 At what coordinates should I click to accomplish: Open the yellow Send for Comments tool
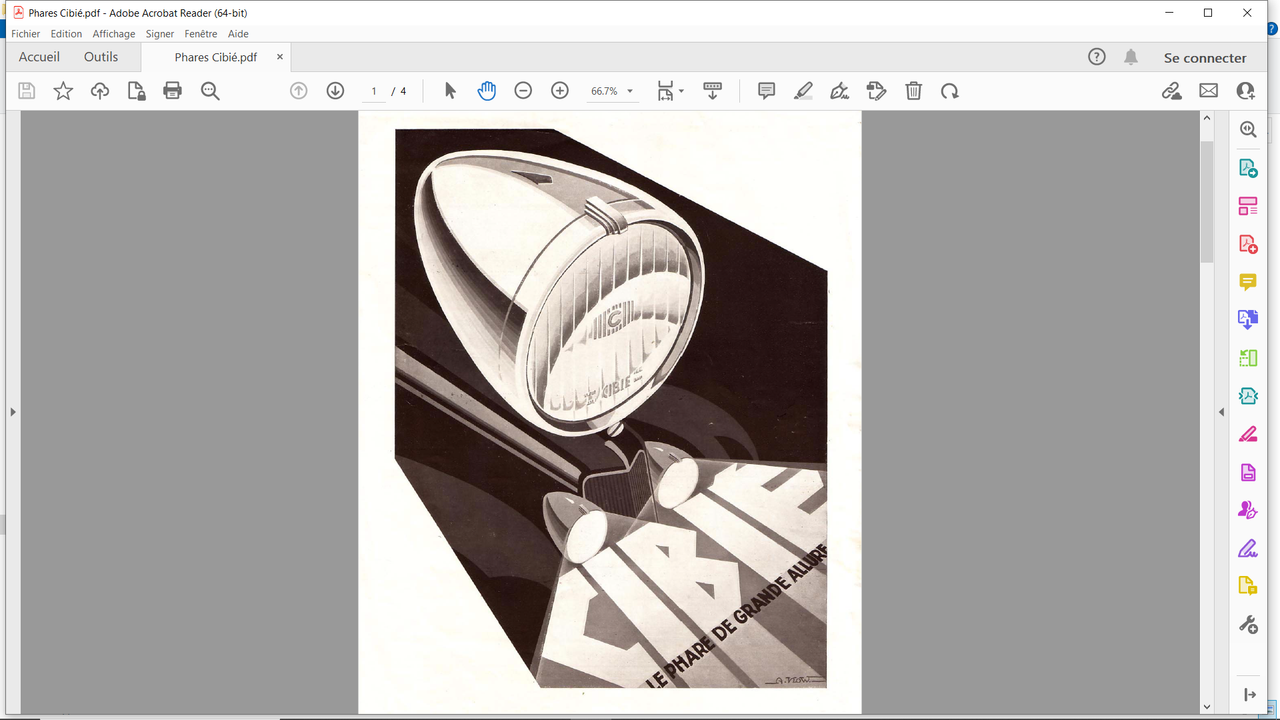point(1248,586)
